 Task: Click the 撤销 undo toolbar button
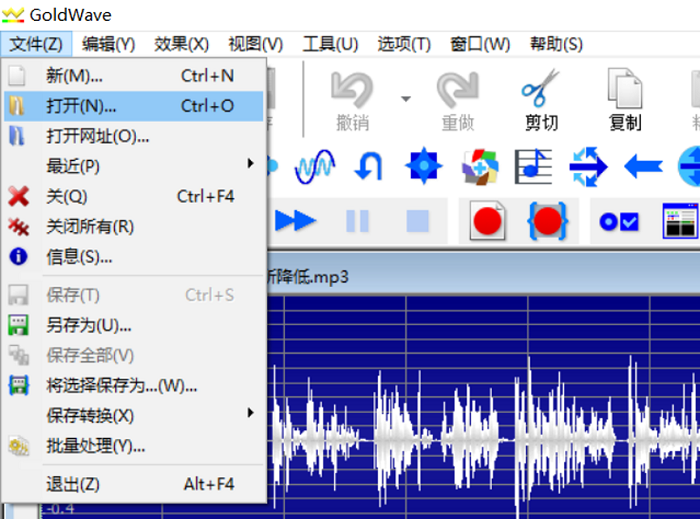point(352,100)
